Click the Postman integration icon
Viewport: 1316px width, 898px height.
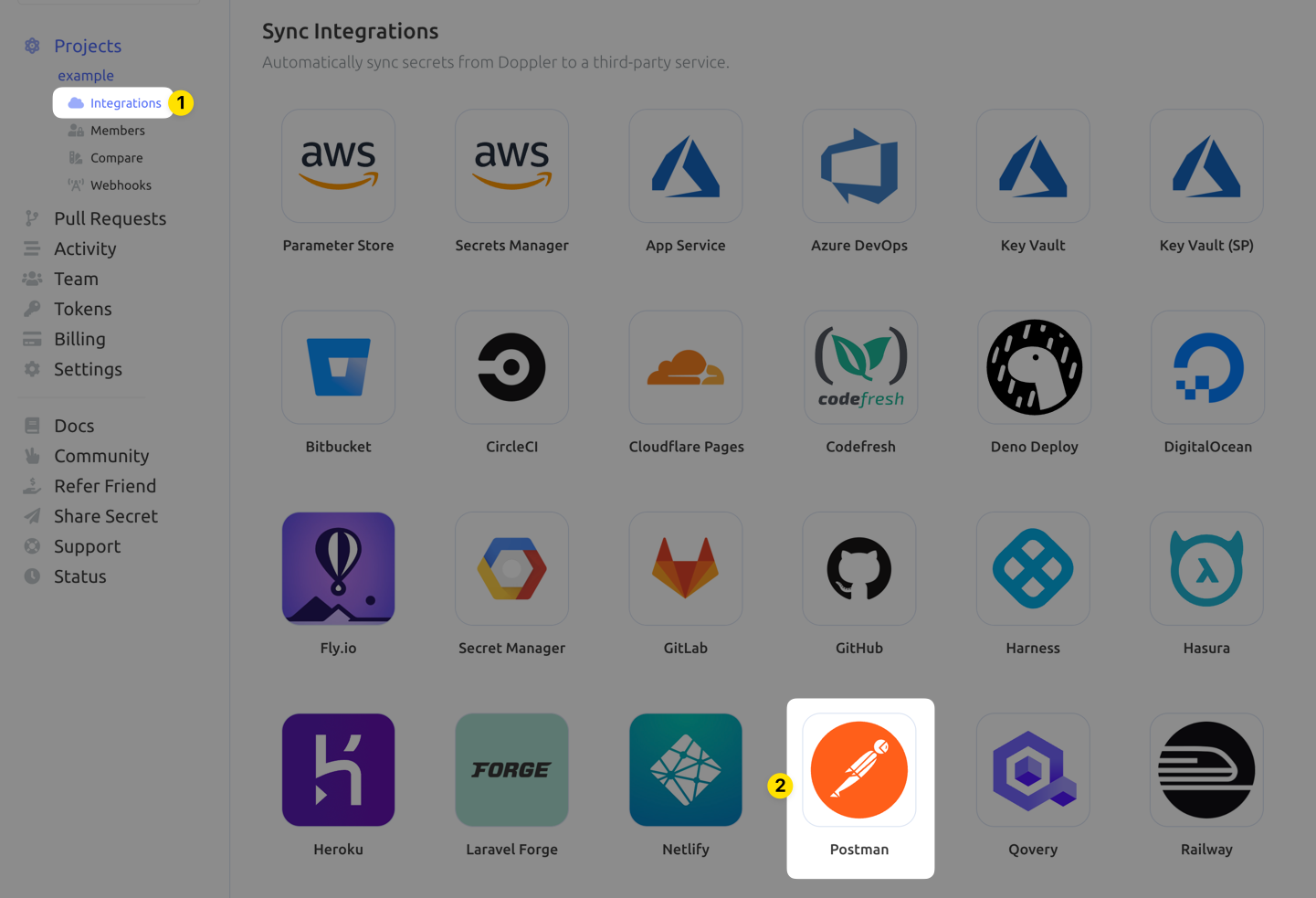pyautogui.click(x=859, y=770)
